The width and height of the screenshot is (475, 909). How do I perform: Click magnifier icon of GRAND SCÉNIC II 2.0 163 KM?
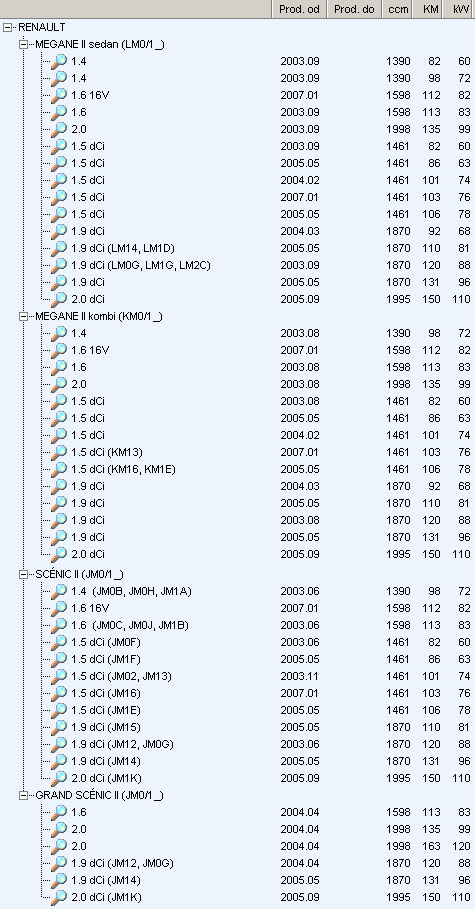tap(59, 846)
